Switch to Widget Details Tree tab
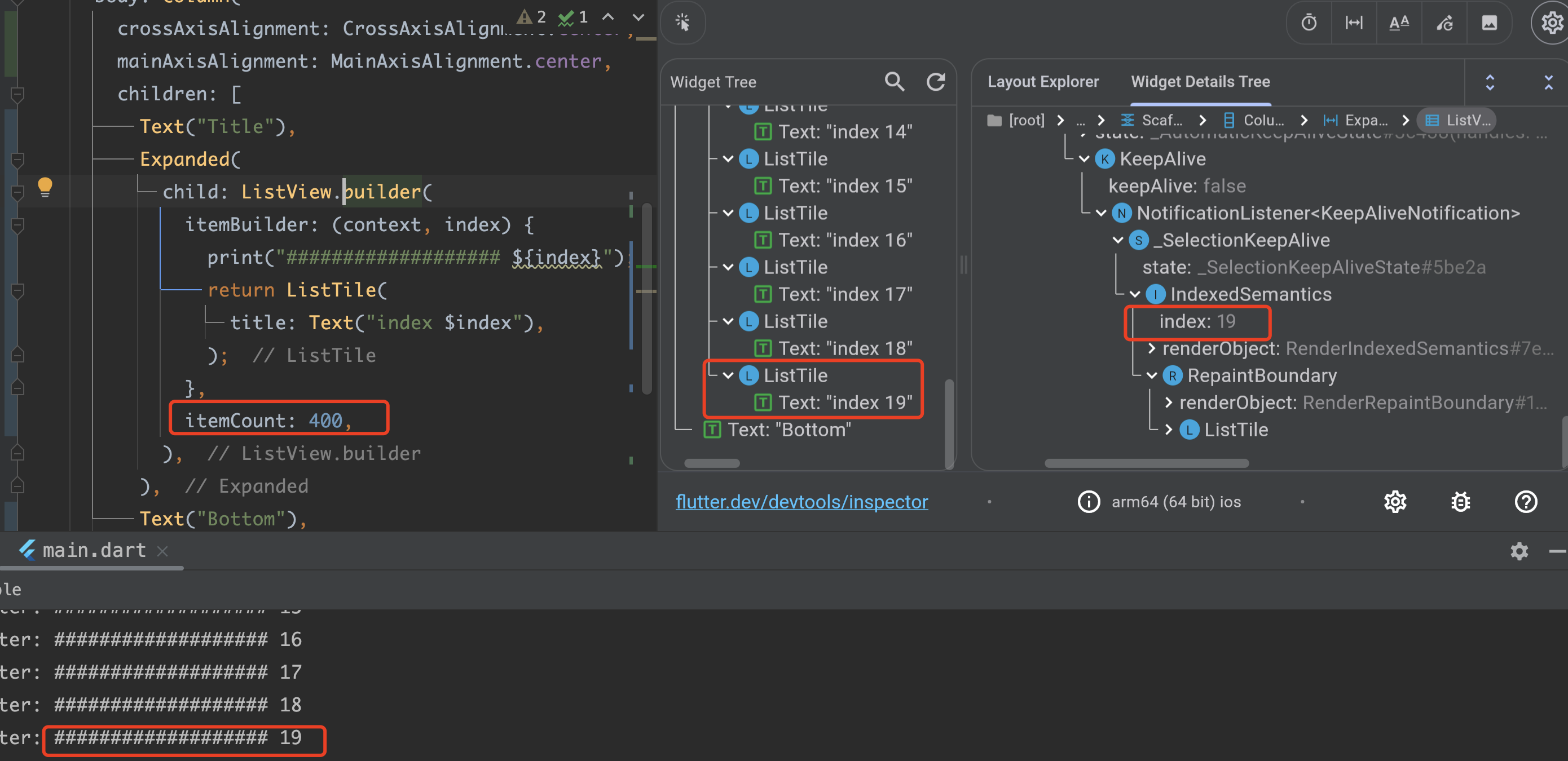This screenshot has width=1568, height=761. point(1200,82)
